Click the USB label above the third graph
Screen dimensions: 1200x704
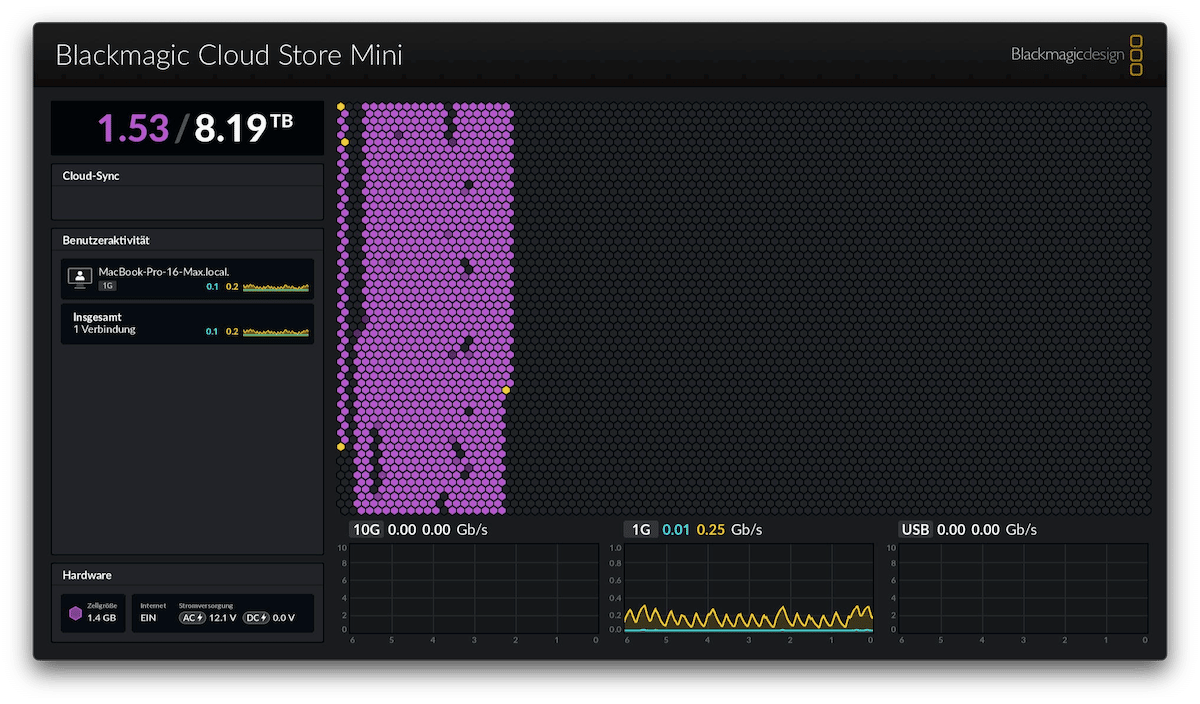(x=914, y=529)
